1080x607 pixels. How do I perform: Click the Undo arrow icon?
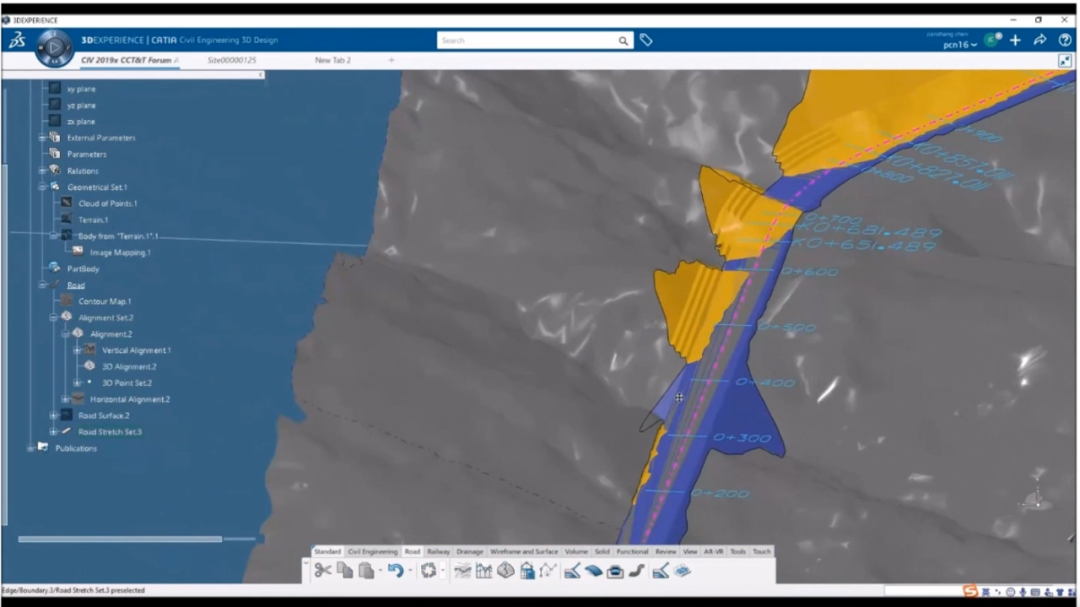395,571
